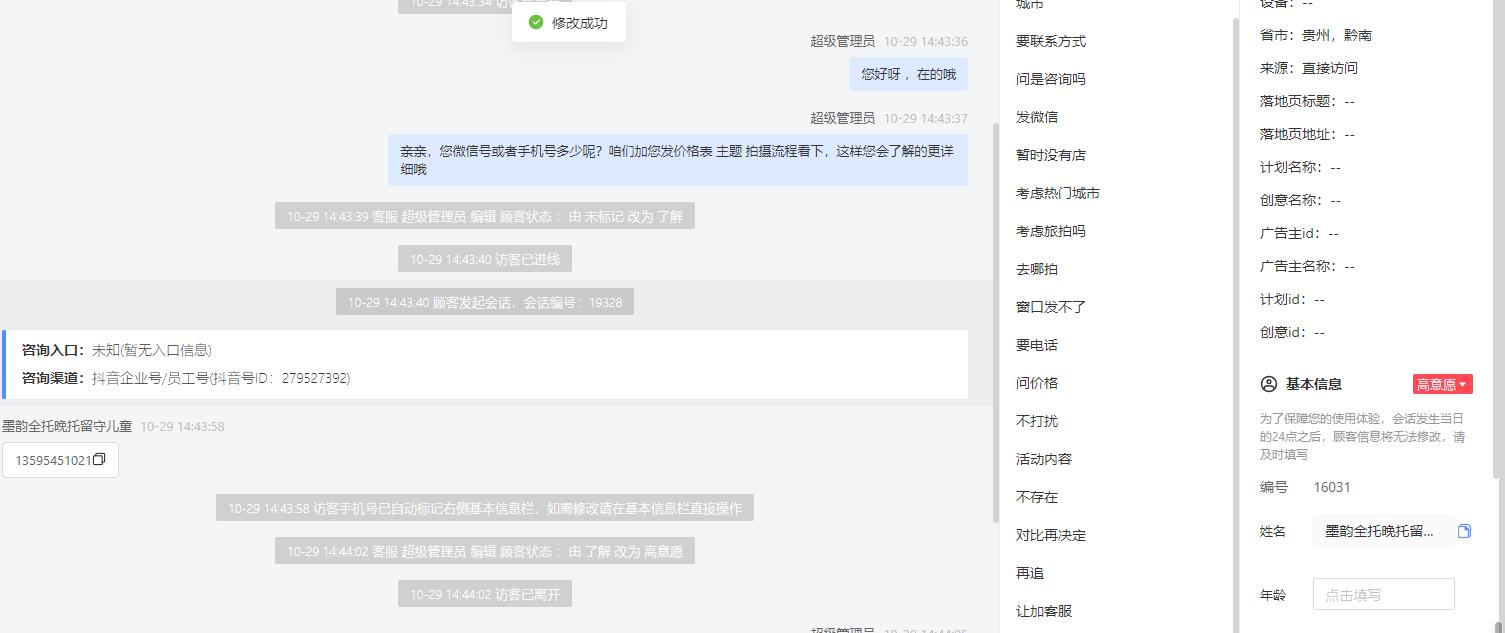Click the 创意id row

(x=1293, y=332)
